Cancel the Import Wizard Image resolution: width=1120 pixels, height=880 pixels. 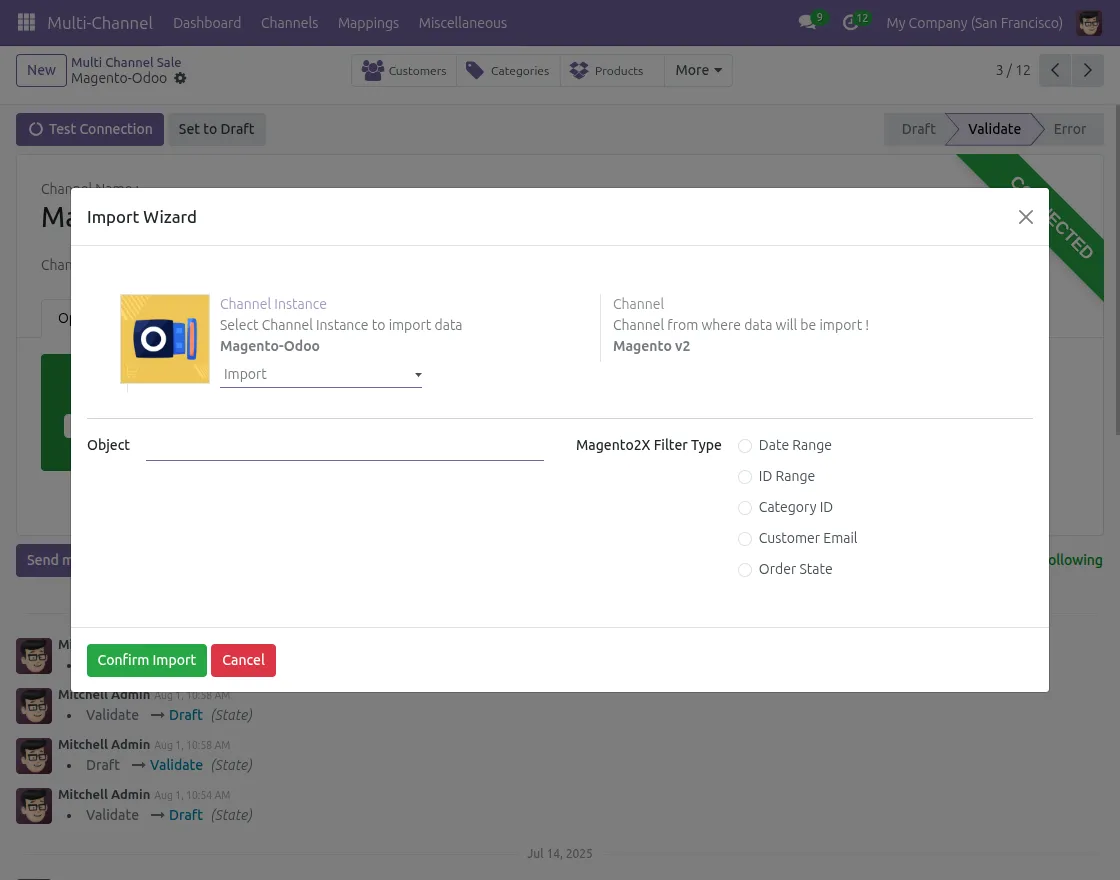(x=243, y=660)
